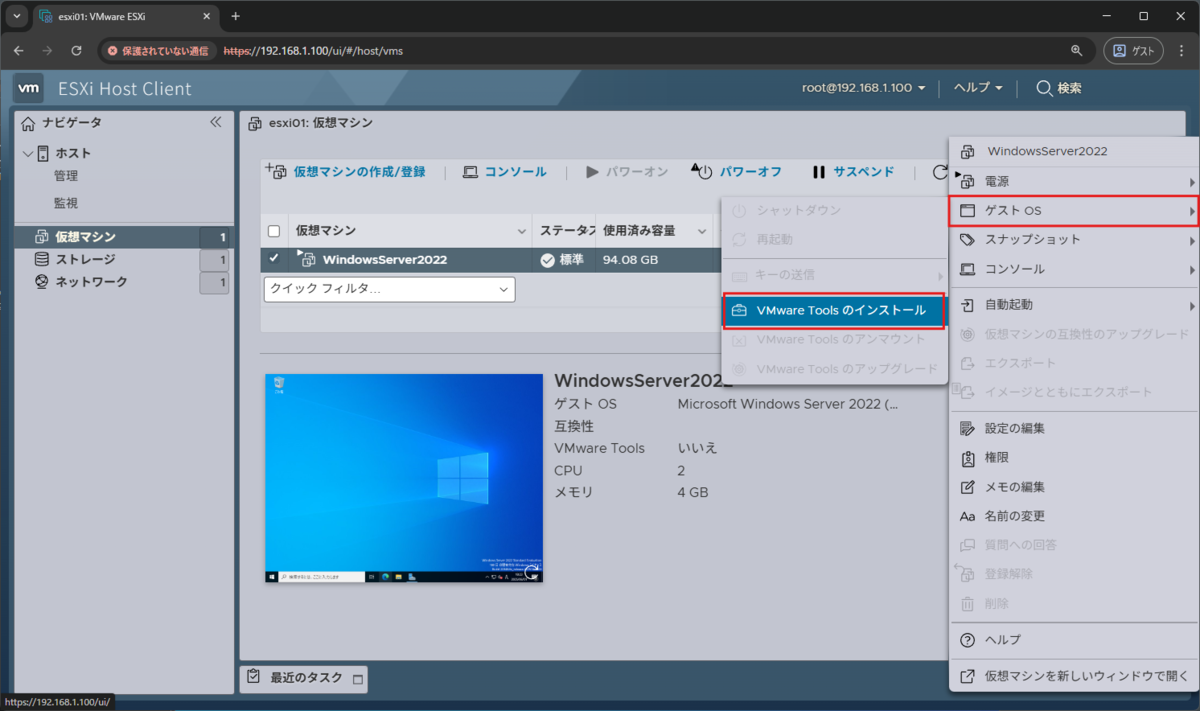This screenshot has width=1200, height=711.
Task: Open the Autostart submenu
Action: point(1074,305)
